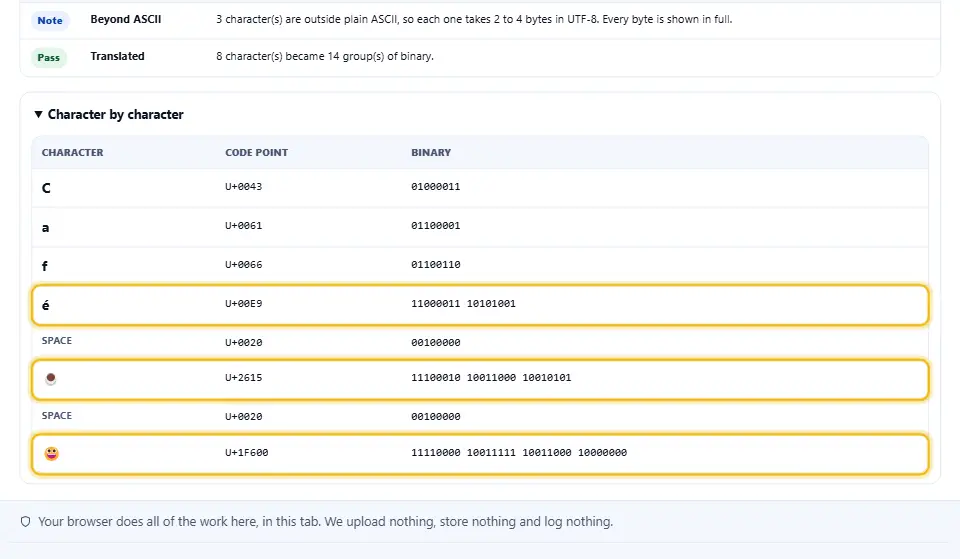Click the shield icon in privacy notice
960x559 pixels.
(25, 522)
